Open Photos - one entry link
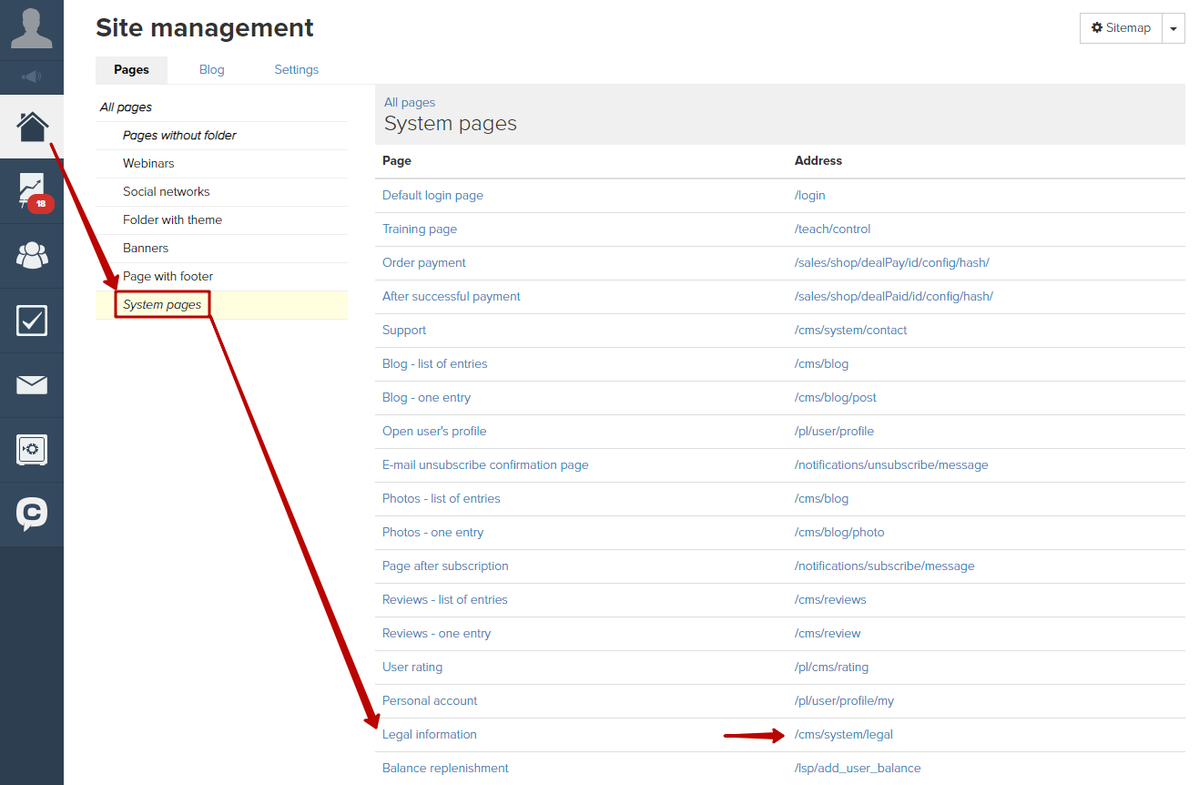Viewport: 1199px width, 785px height. pos(433,532)
